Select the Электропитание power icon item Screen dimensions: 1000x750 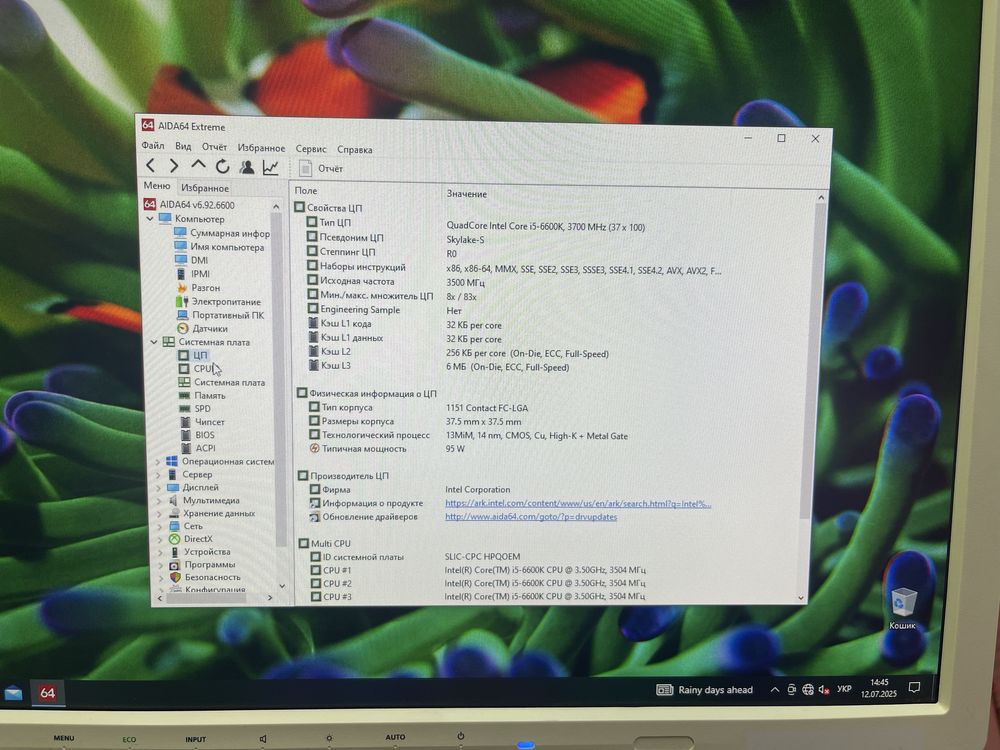point(218,302)
